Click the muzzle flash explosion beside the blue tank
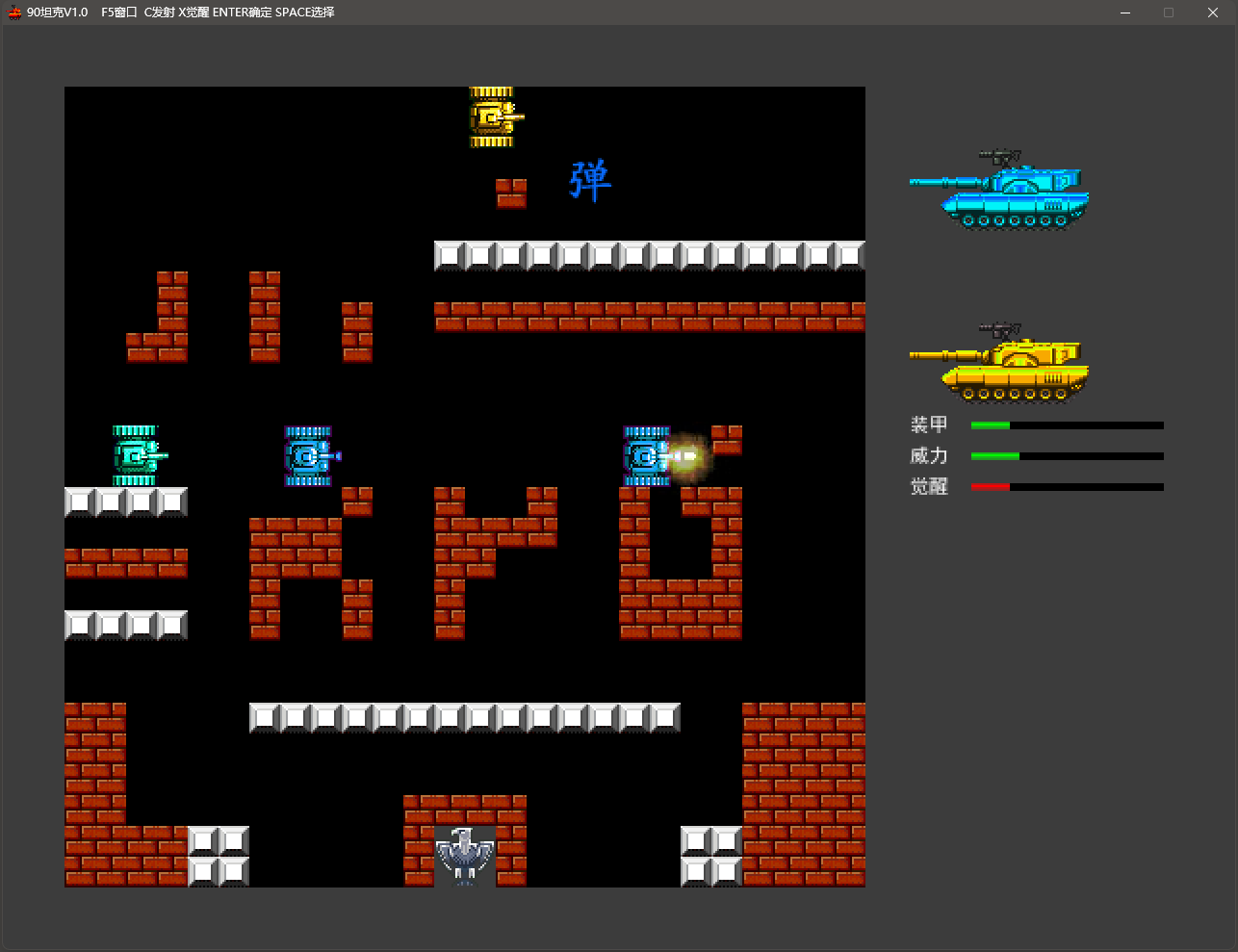The height and width of the screenshot is (952, 1238). (x=686, y=455)
